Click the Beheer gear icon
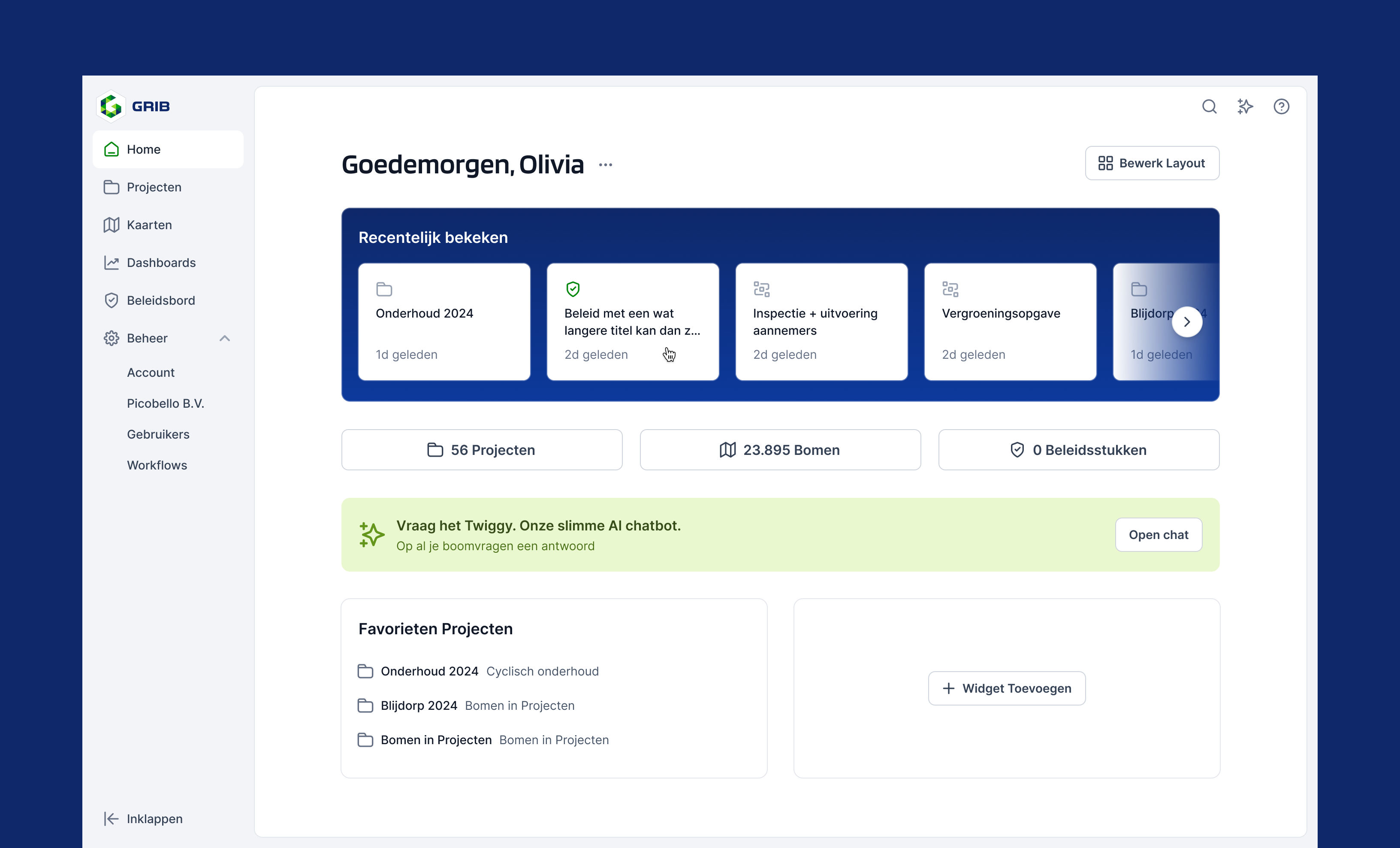Image resolution: width=1400 pixels, height=848 pixels. (112, 338)
